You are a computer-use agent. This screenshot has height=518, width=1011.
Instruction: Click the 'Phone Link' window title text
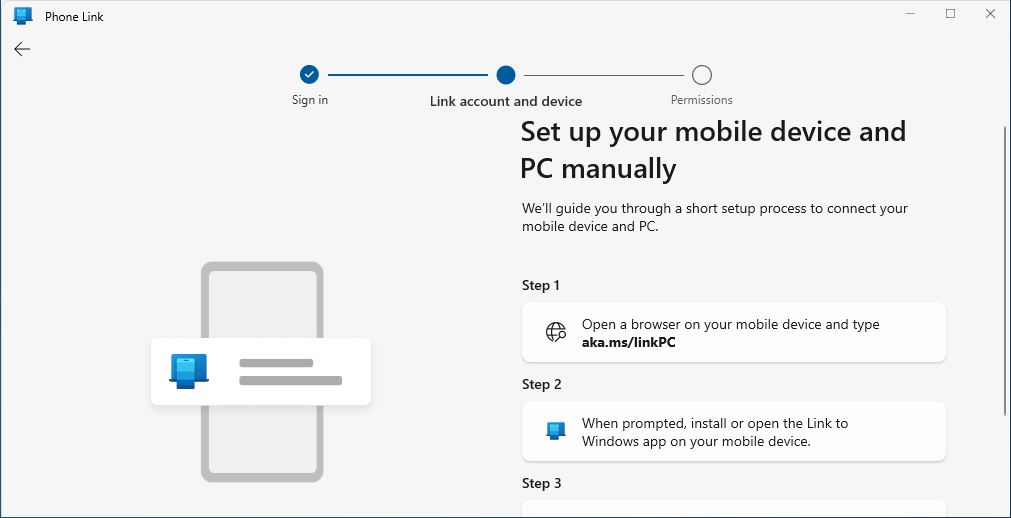tap(74, 17)
